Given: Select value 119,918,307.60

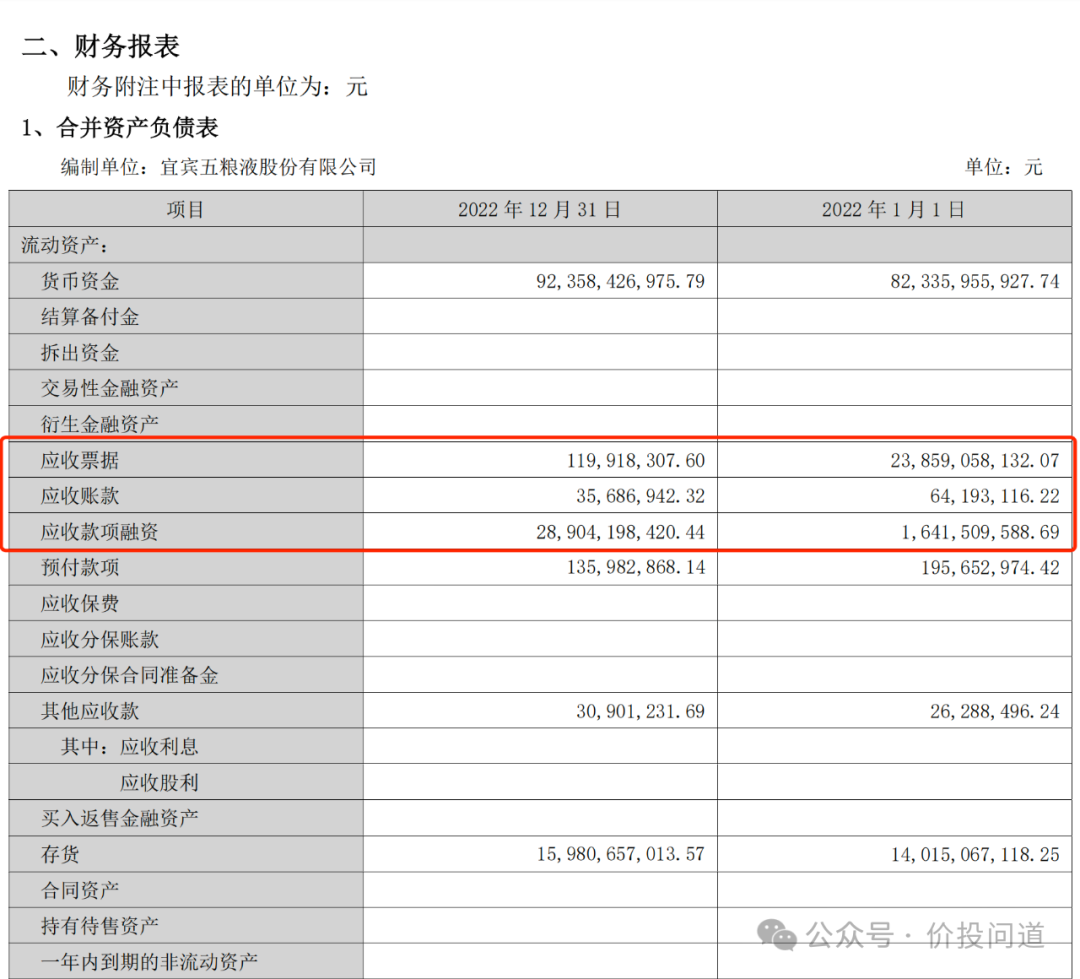Looking at the screenshot, I should point(636,460).
